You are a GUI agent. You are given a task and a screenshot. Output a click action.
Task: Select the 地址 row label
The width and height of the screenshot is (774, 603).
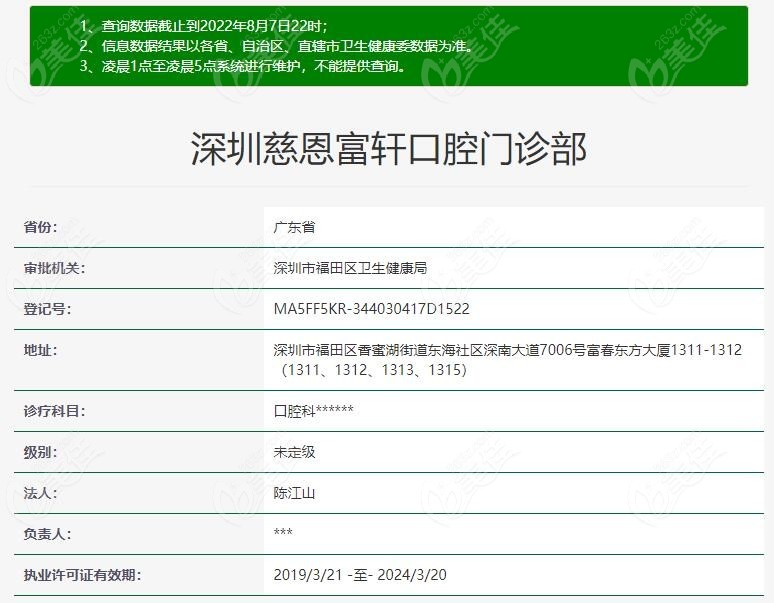tap(41, 350)
